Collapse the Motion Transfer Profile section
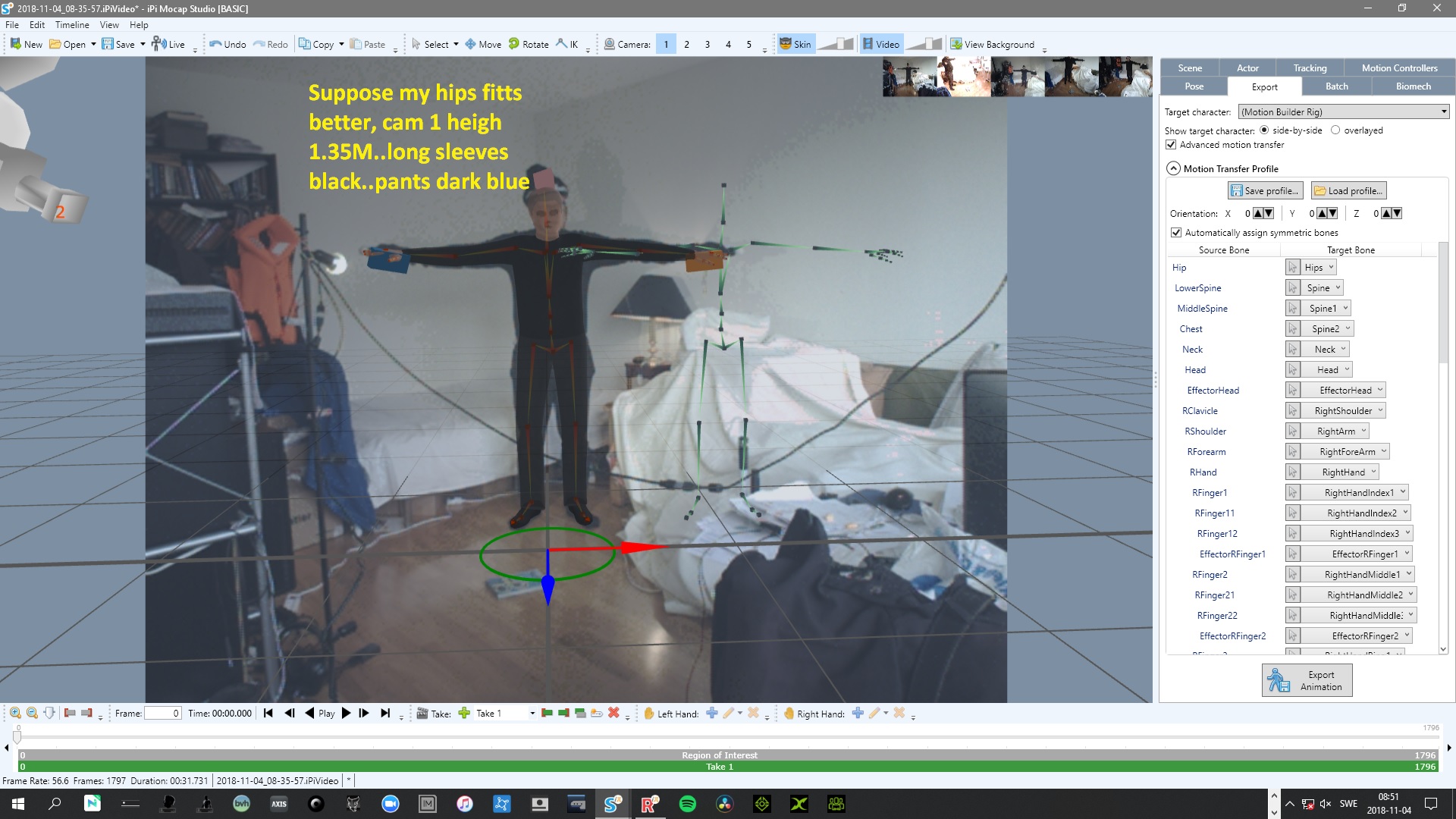The image size is (1456, 819). pos(1173,168)
